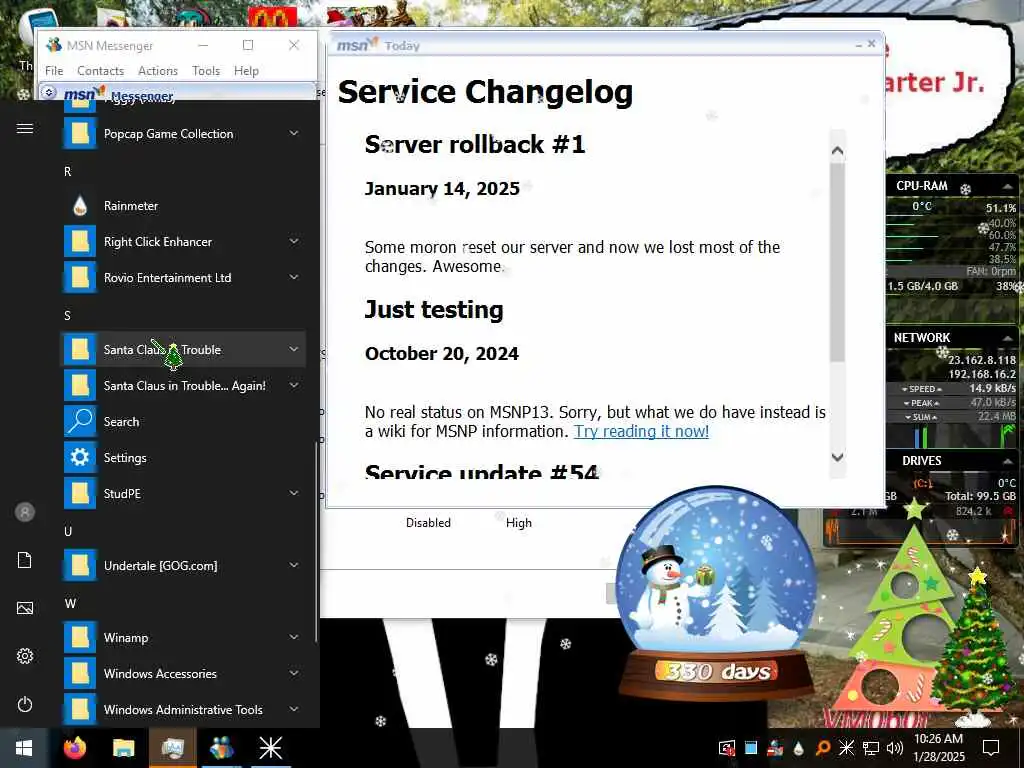
Task: Expand Rovio Entertainment Ltd folder
Action: point(294,278)
